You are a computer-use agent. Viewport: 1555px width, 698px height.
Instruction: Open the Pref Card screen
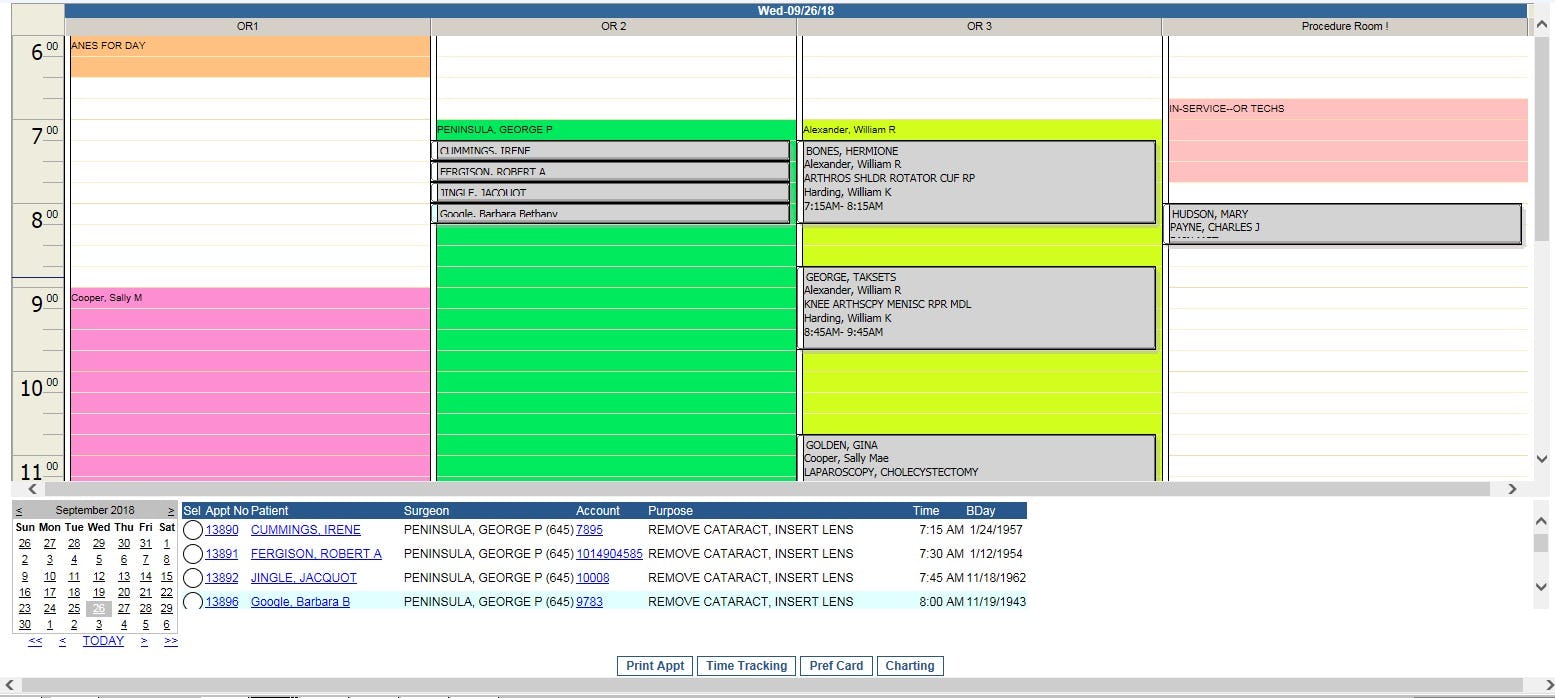(x=836, y=665)
